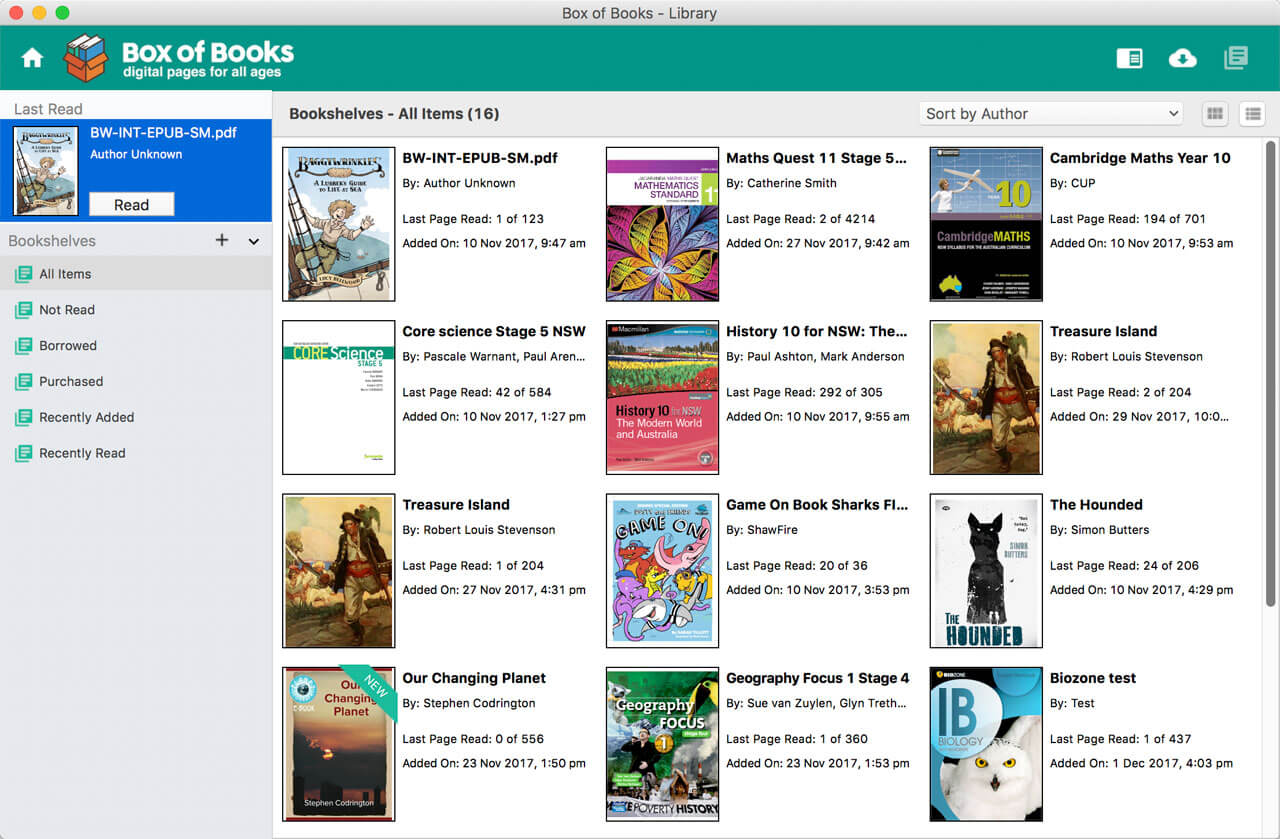Select the Not Read bookshelf
Image resolution: width=1280 pixels, height=839 pixels.
pos(136,310)
